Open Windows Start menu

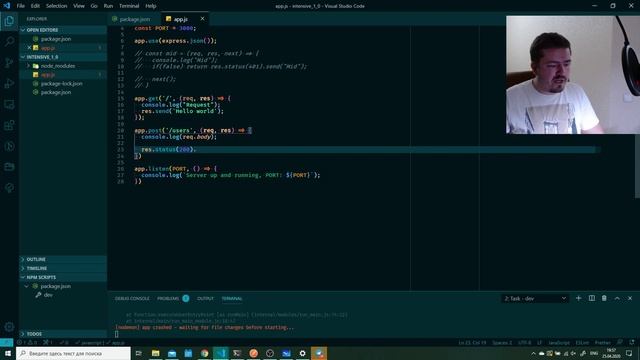8,353
